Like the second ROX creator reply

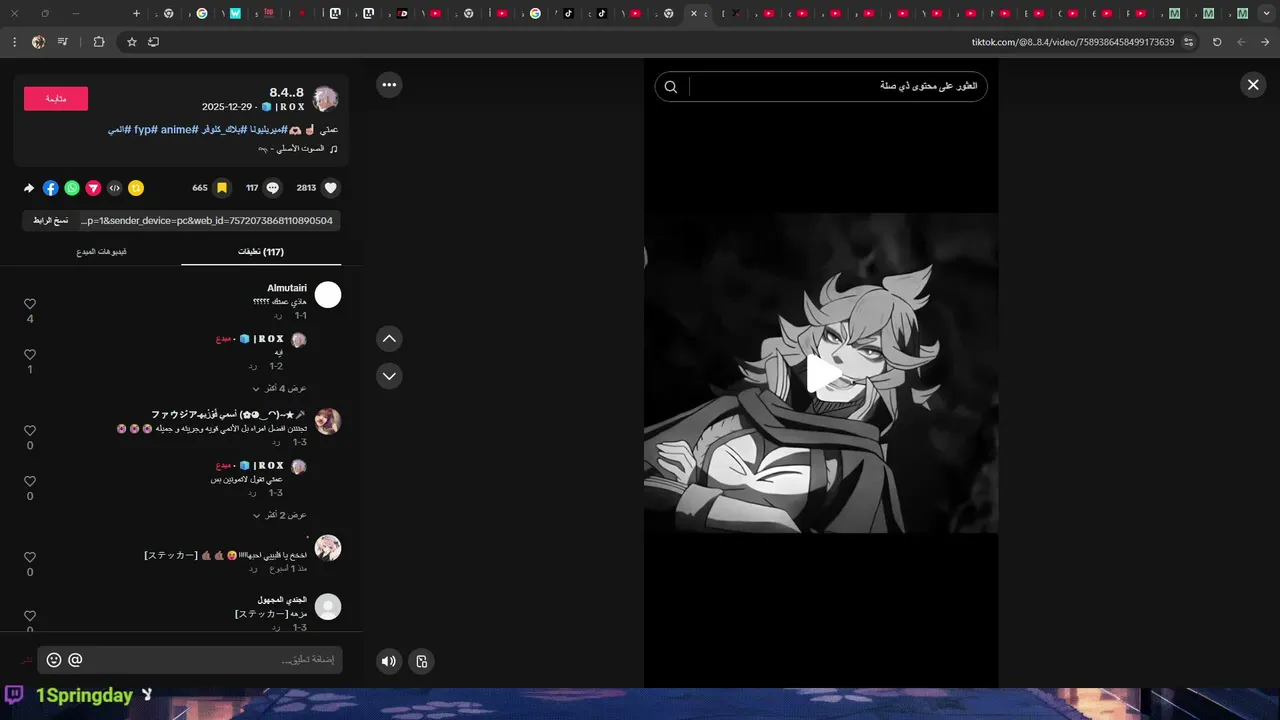tap(30, 482)
